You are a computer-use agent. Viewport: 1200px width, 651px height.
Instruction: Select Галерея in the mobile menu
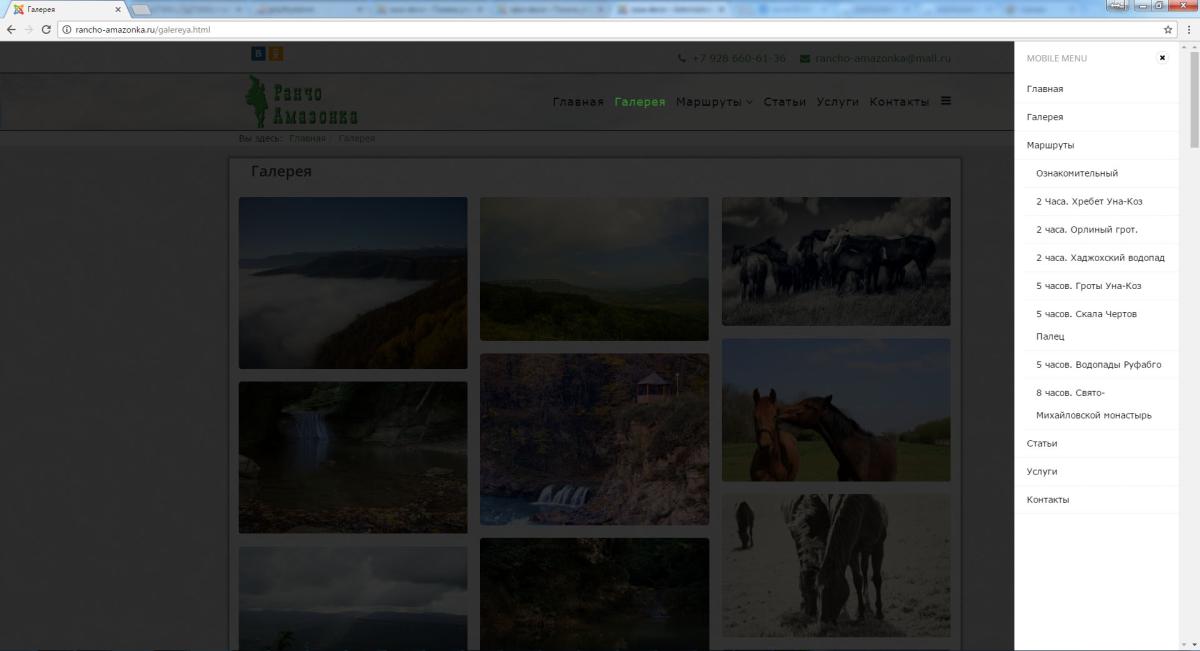(x=1044, y=117)
